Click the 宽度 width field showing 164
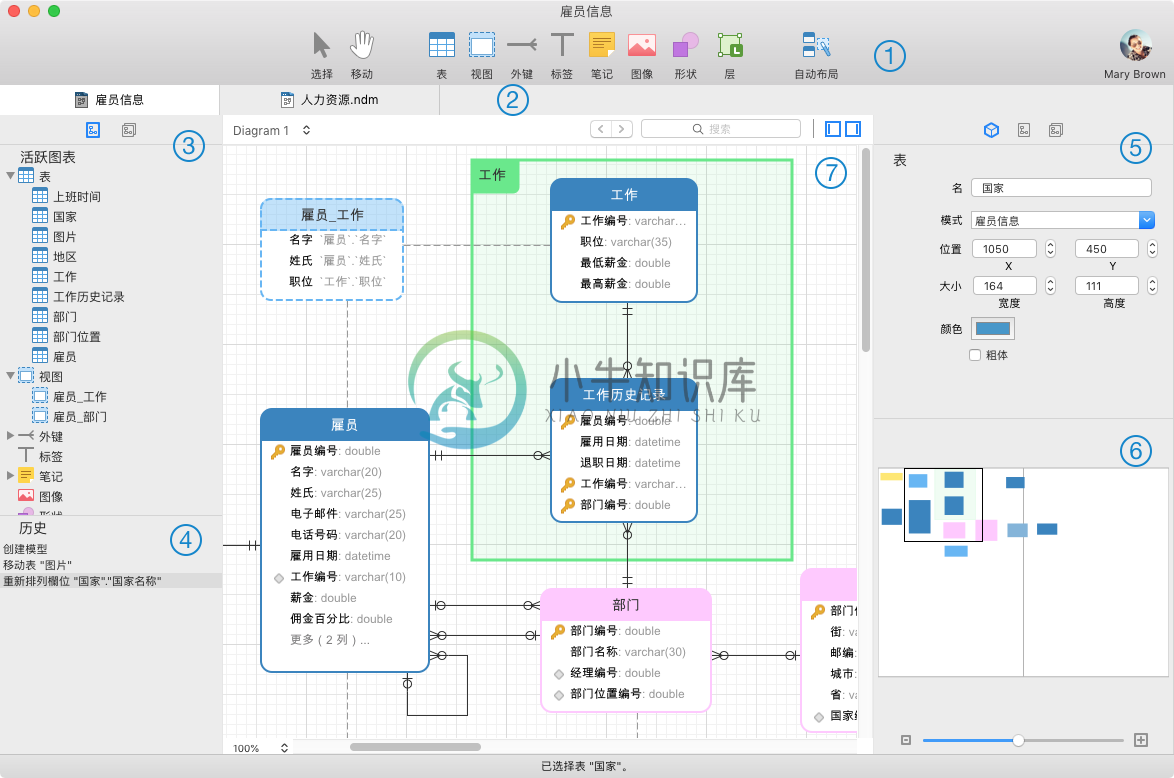The image size is (1174, 778). (1004, 285)
